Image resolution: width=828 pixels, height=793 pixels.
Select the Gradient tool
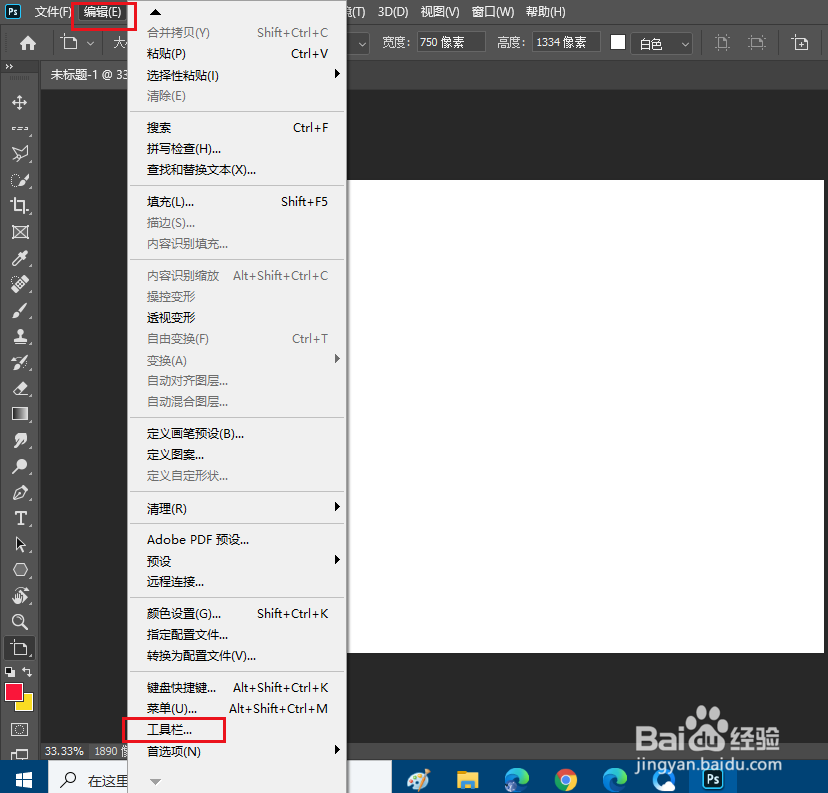click(x=20, y=414)
